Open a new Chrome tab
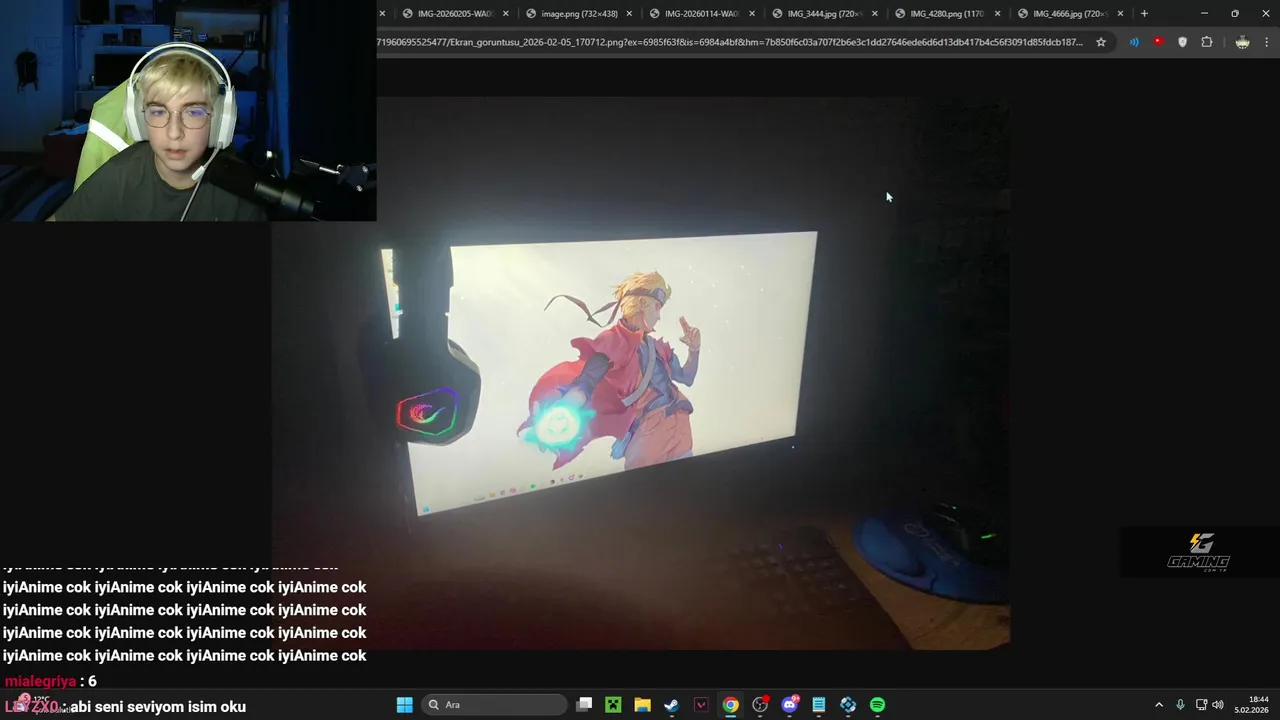The height and width of the screenshot is (720, 1280). [x=1144, y=13]
